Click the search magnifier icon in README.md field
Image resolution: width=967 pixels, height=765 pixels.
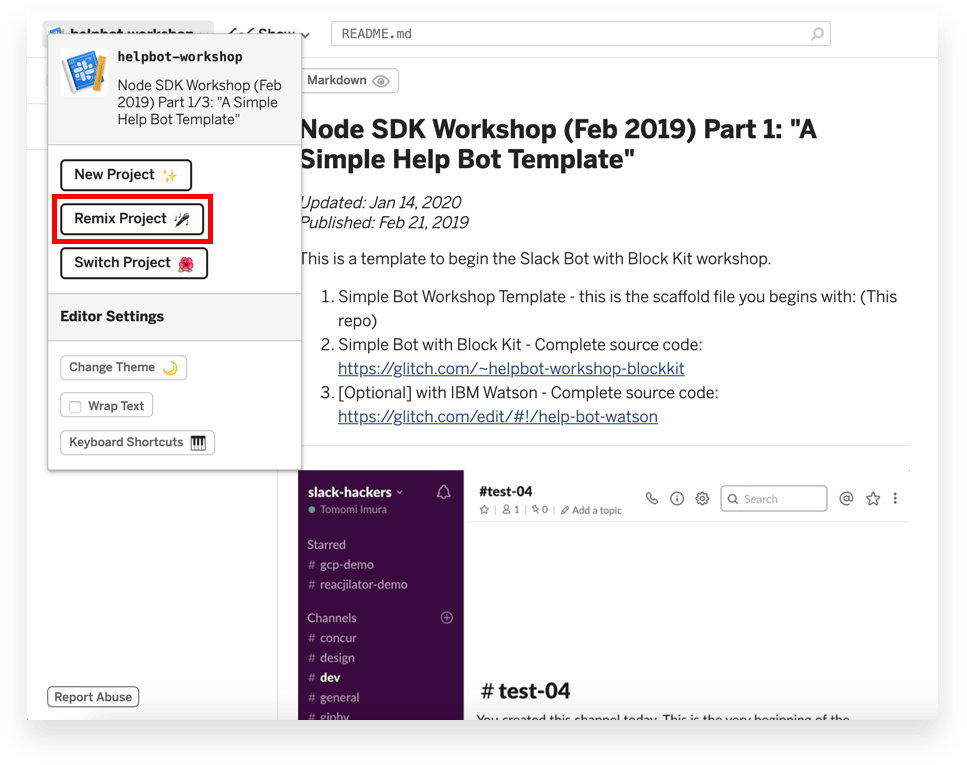817,34
